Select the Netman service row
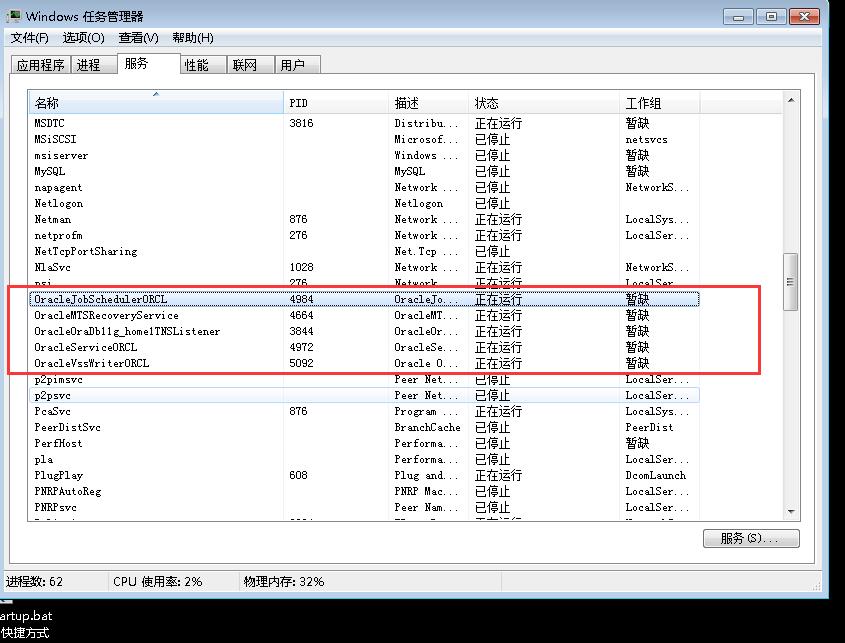Screen dimensions: 845x643 (364, 219)
